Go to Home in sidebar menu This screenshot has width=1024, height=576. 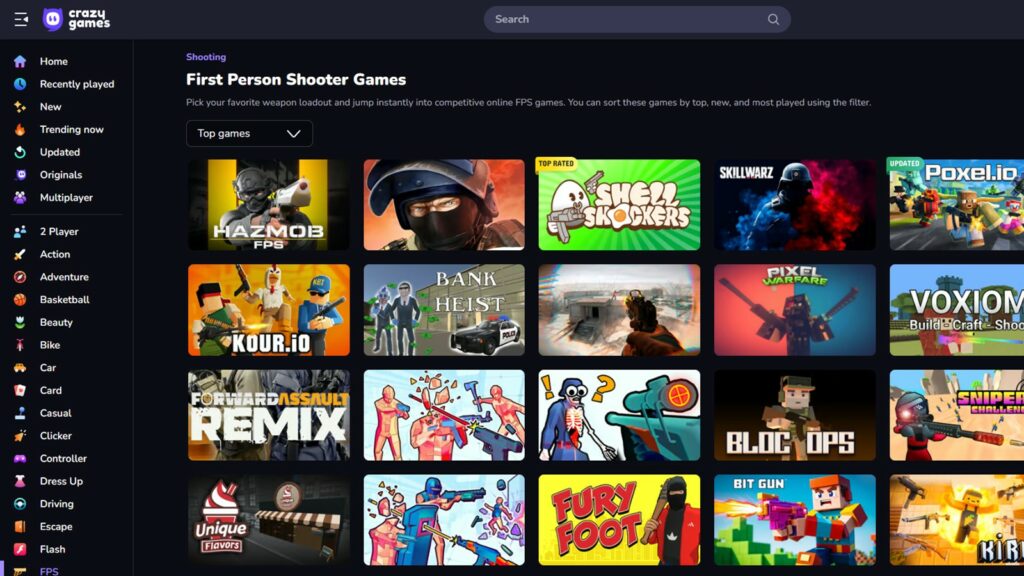pos(54,61)
